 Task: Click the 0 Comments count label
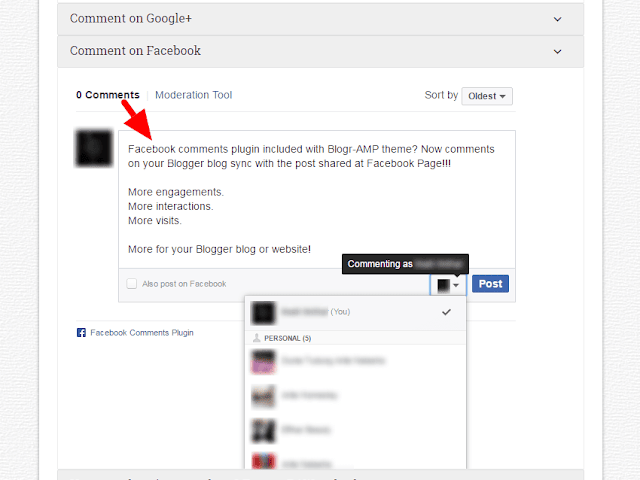coord(108,95)
